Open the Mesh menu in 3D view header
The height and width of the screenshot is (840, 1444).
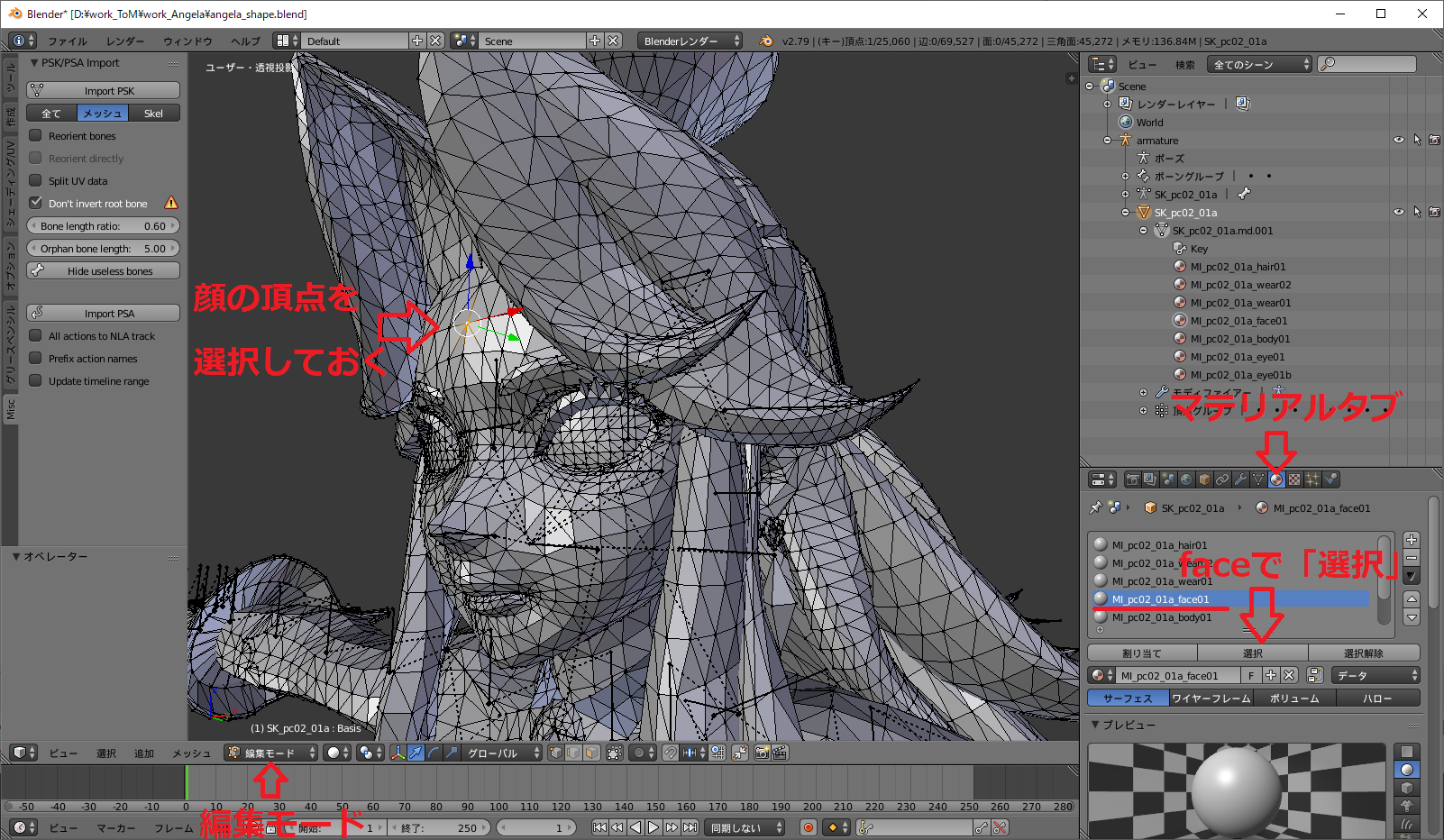[191, 753]
